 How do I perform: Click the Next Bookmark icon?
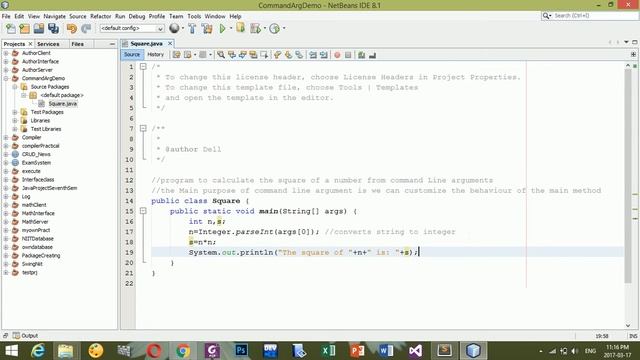[289, 55]
